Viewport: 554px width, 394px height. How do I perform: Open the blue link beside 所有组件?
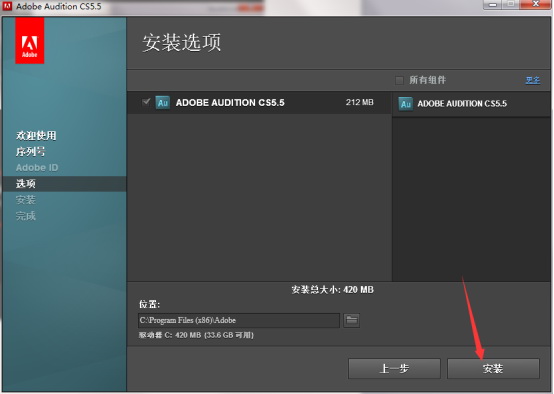533,80
